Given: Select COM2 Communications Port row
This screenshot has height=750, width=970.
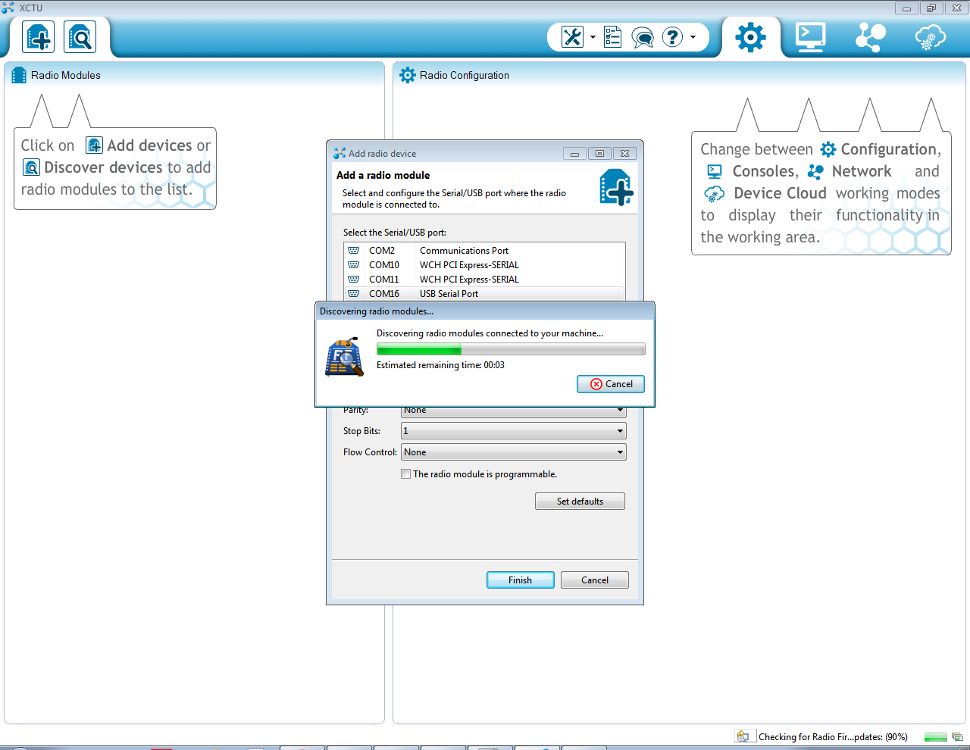Looking at the screenshot, I should 484,251.
